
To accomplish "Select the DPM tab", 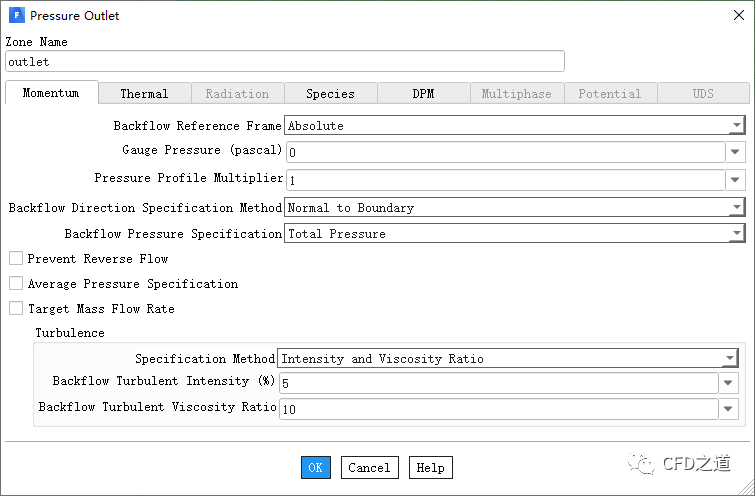I will [423, 93].
